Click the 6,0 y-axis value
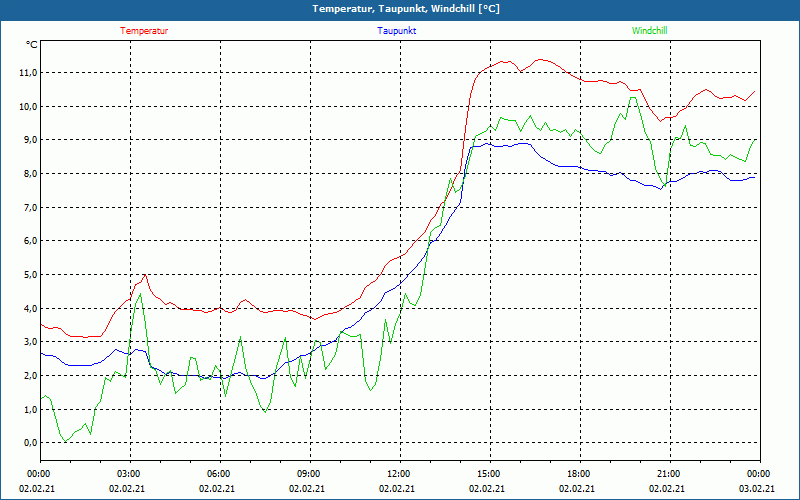800x500 pixels. click(31, 241)
